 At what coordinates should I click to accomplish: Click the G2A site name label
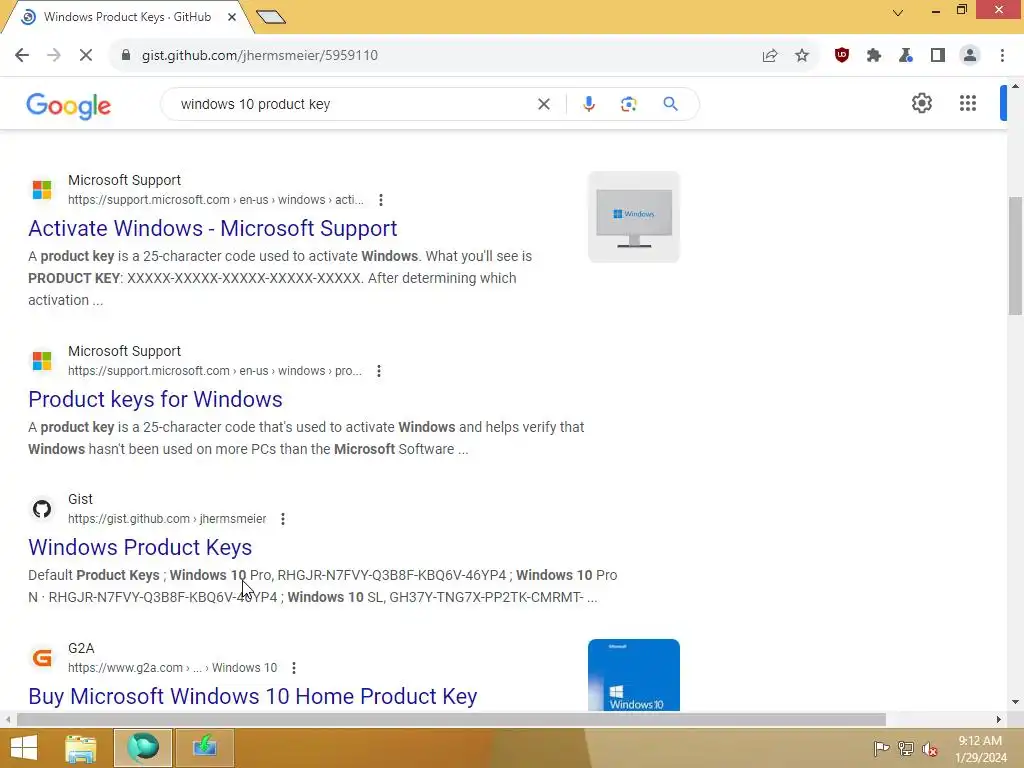[x=81, y=648]
